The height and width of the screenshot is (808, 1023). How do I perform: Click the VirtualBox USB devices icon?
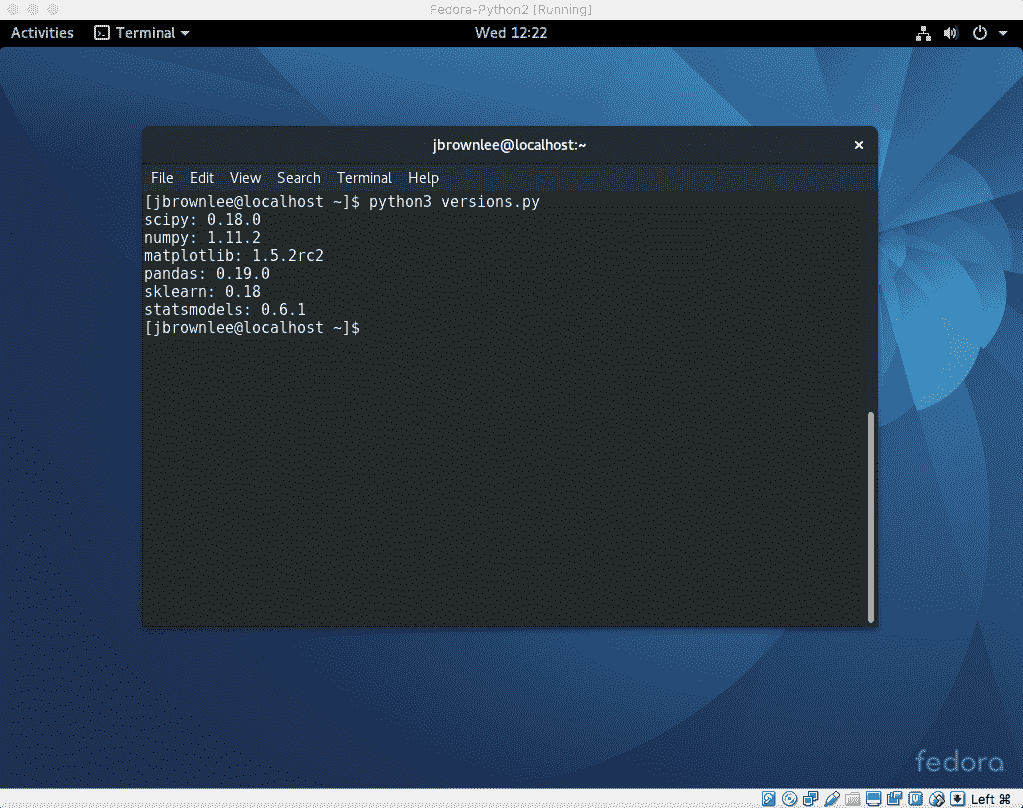click(832, 799)
